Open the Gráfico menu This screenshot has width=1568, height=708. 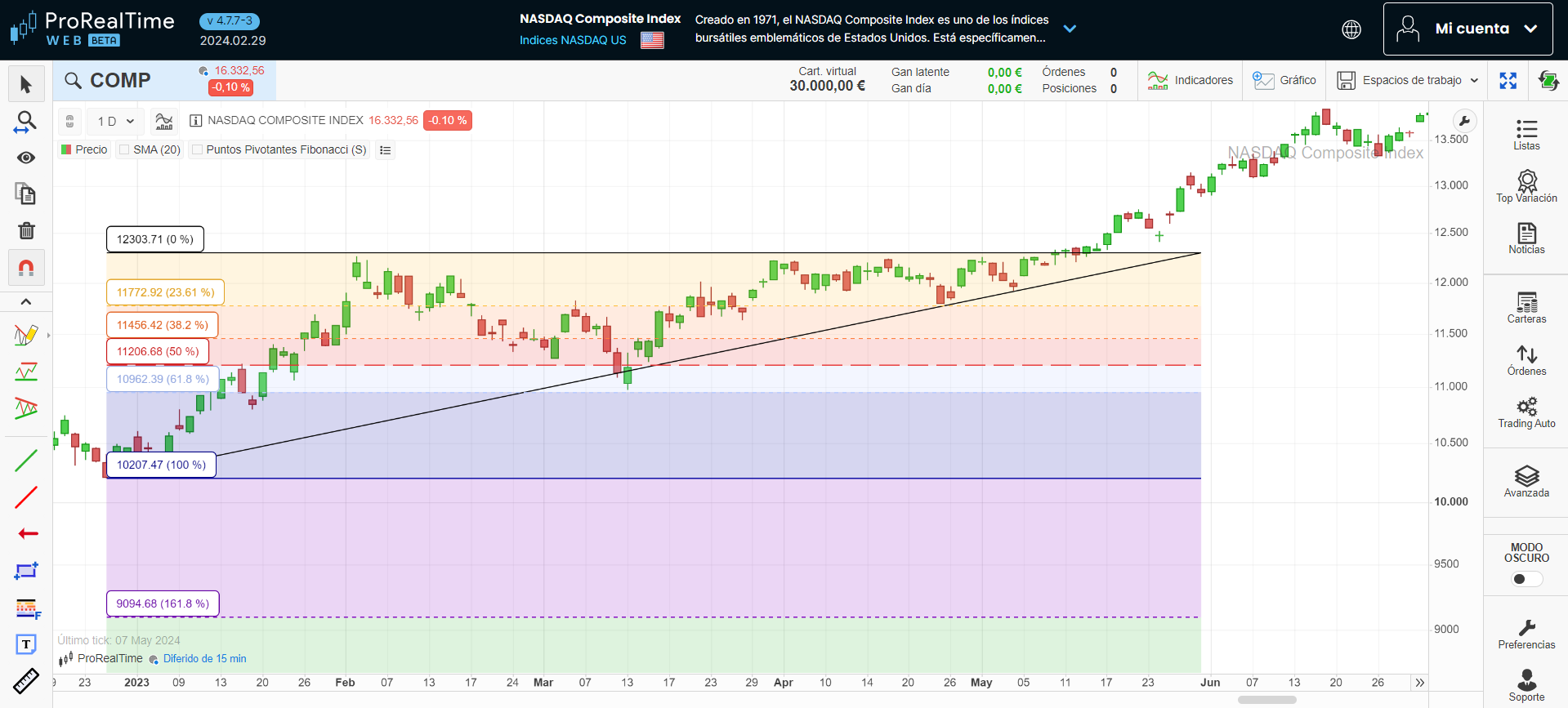pos(1284,80)
